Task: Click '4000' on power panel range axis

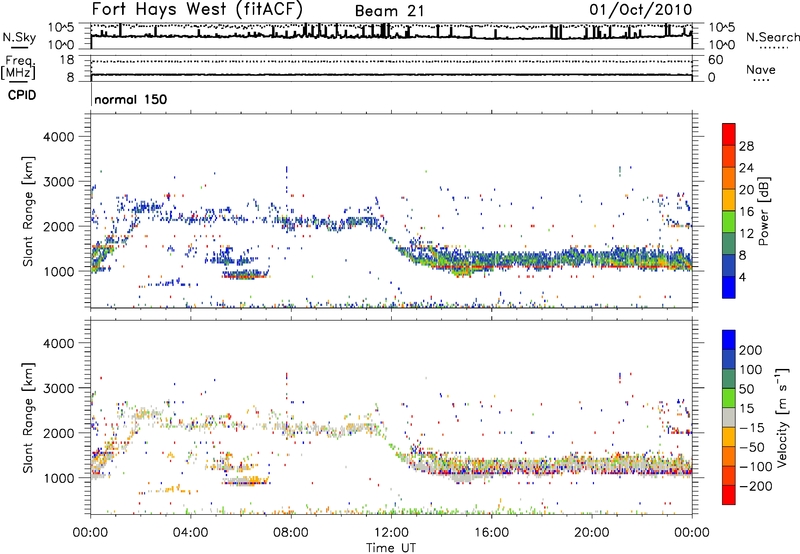Action: click(x=58, y=137)
